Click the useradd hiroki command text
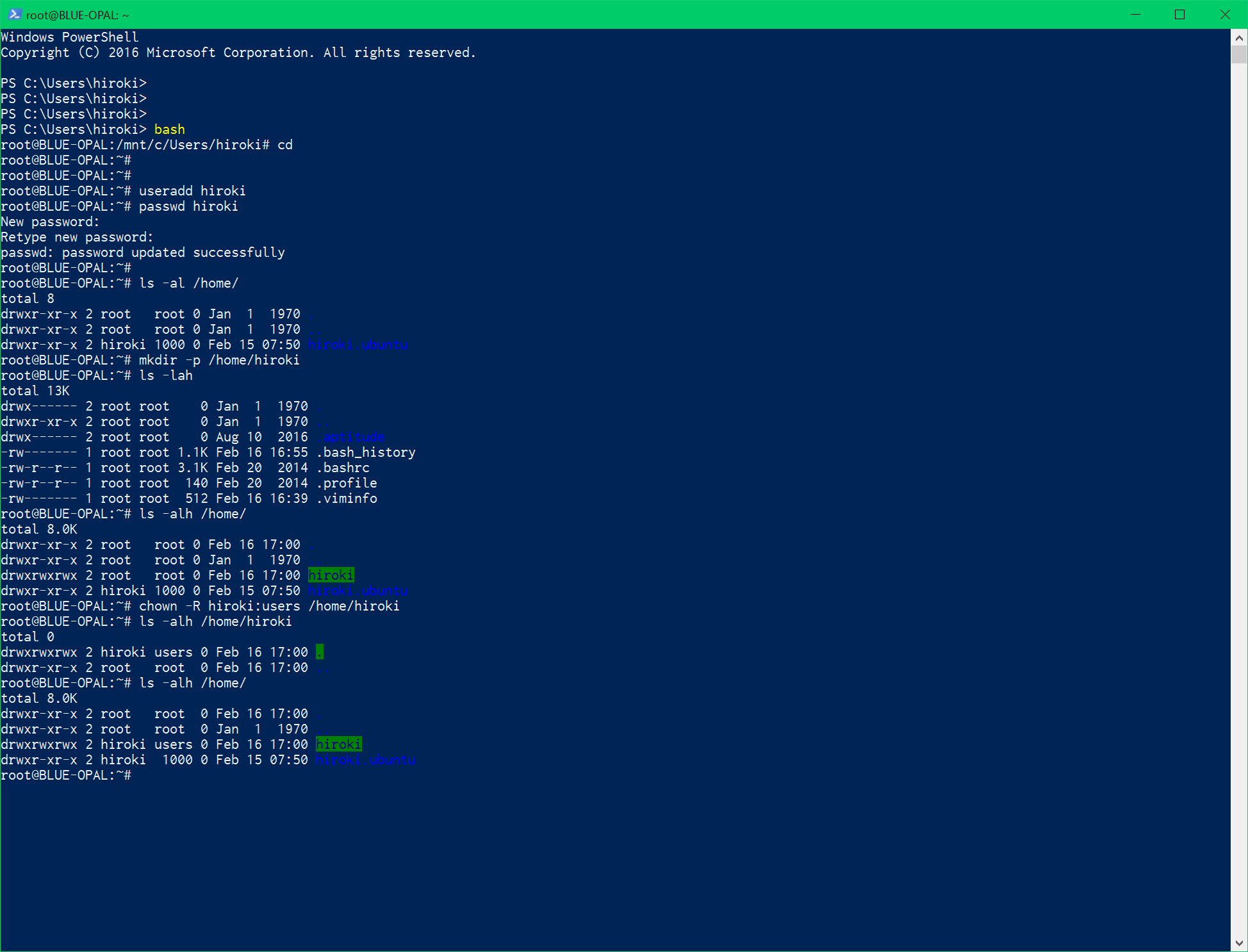 pos(192,191)
